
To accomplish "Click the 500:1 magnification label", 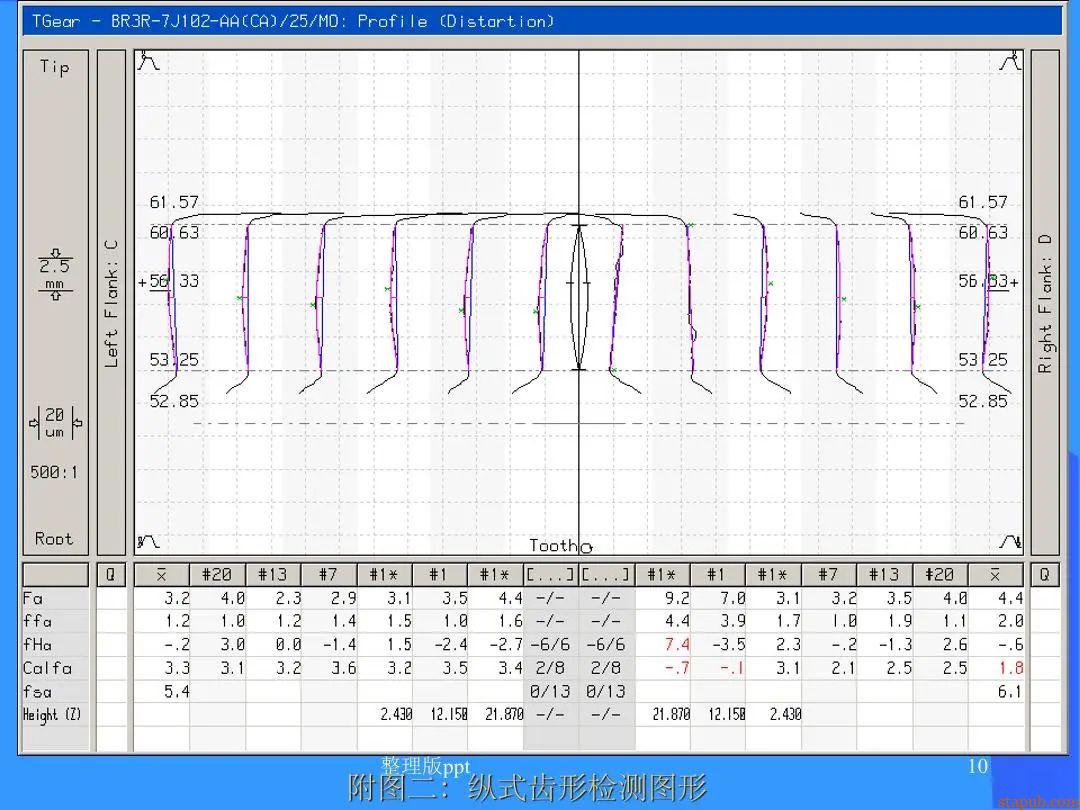I will pyautogui.click(x=54, y=472).
